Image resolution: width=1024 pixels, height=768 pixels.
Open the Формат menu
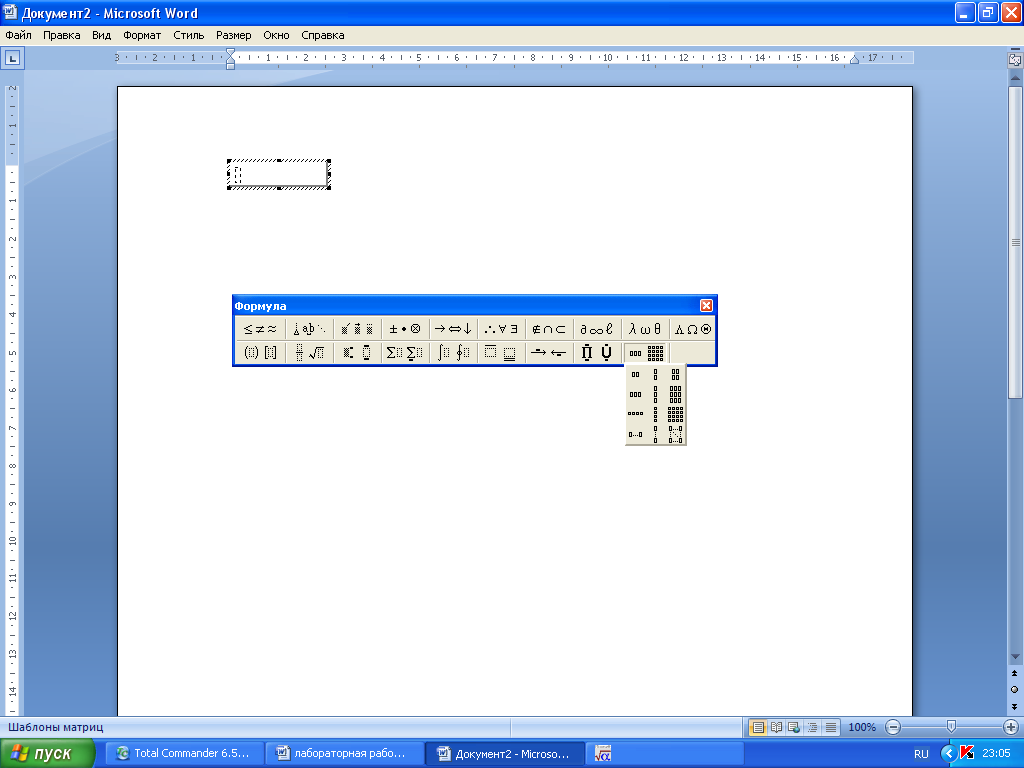click(142, 35)
